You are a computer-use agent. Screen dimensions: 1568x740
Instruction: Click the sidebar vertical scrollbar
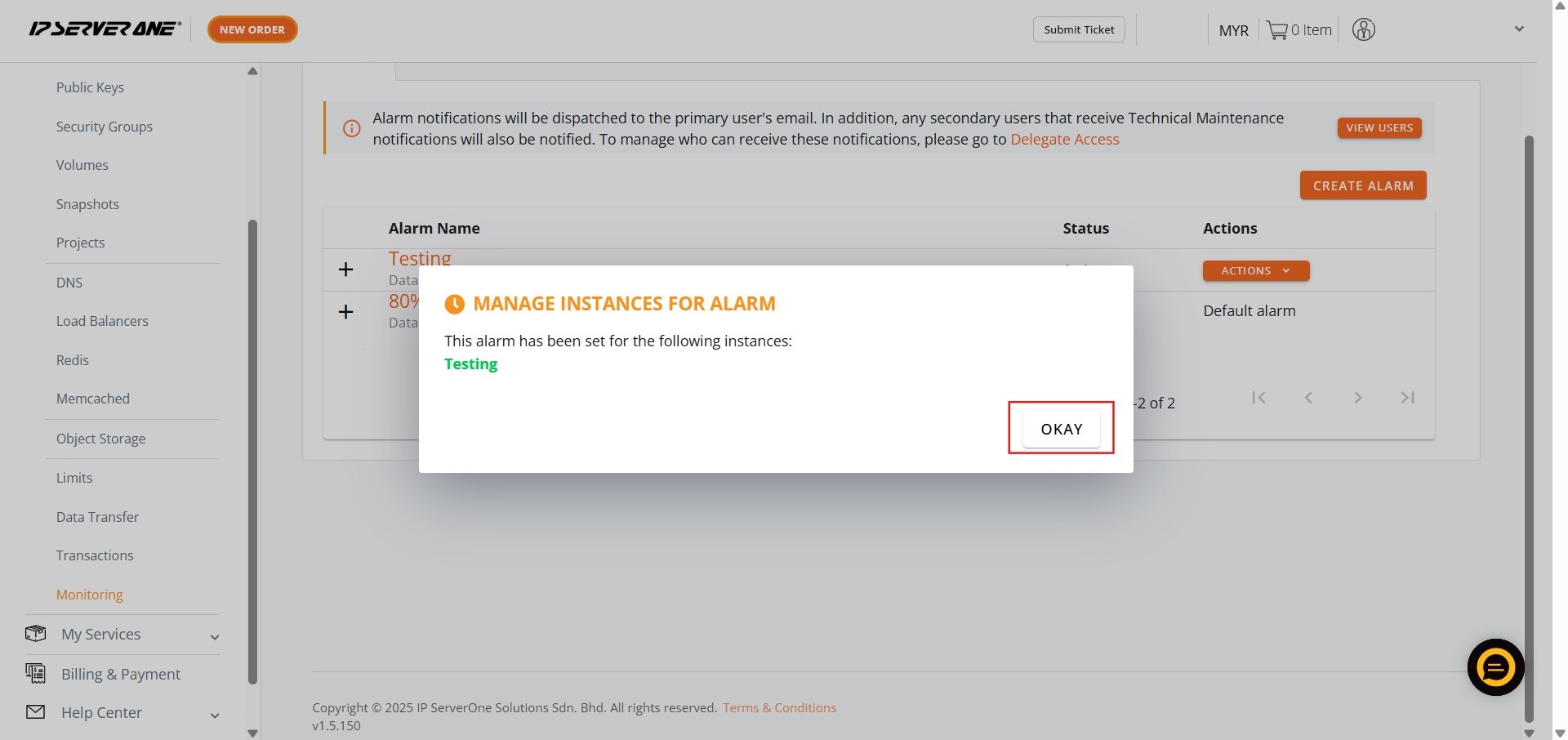[252, 449]
